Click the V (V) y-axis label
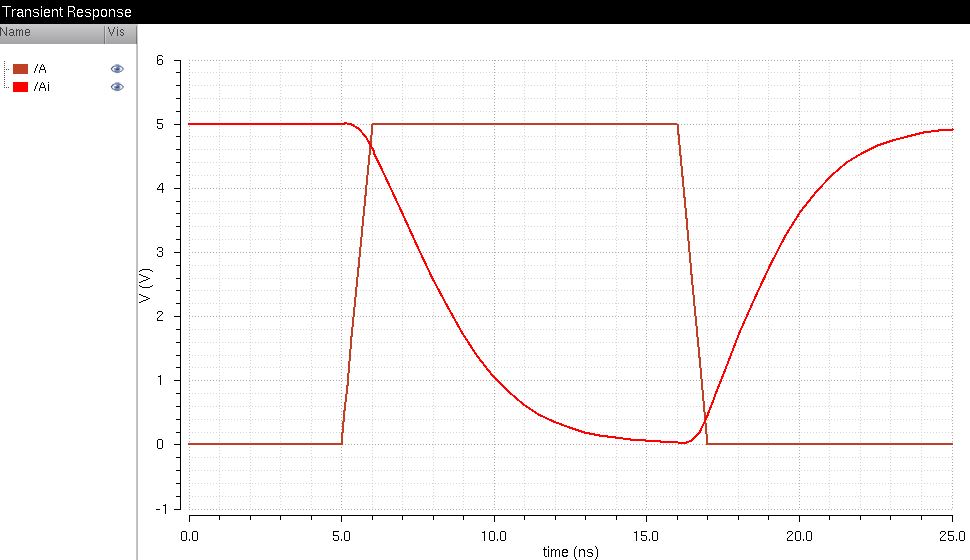970x560 pixels. [x=145, y=285]
